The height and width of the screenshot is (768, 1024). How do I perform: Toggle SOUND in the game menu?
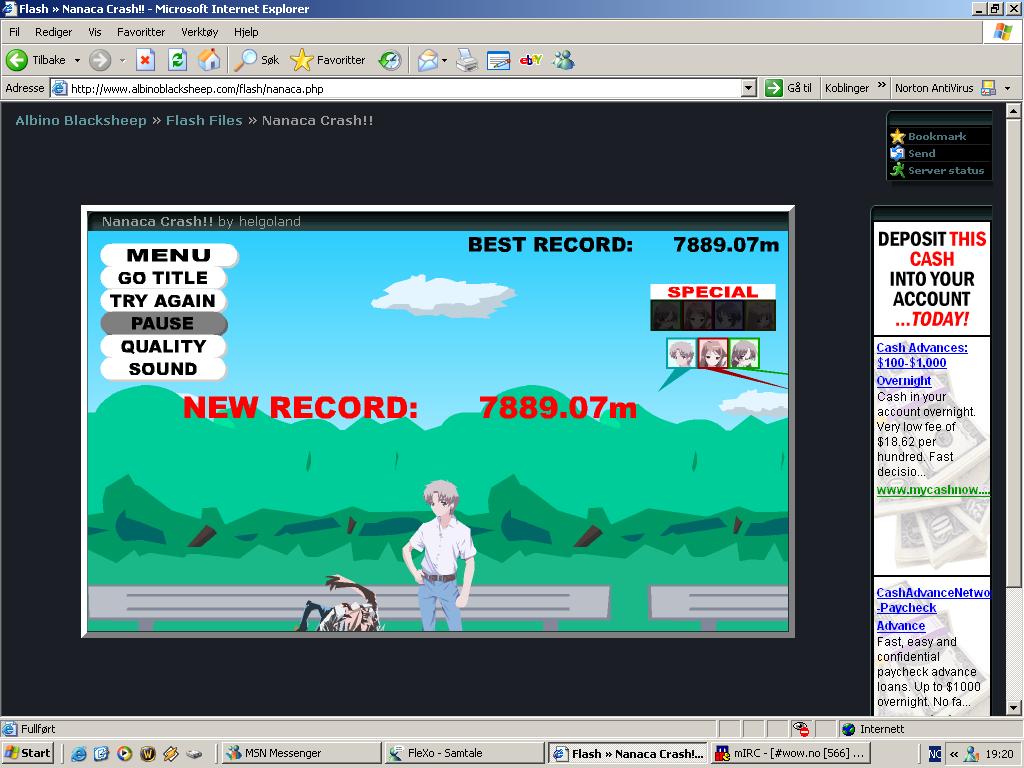[x=163, y=369]
